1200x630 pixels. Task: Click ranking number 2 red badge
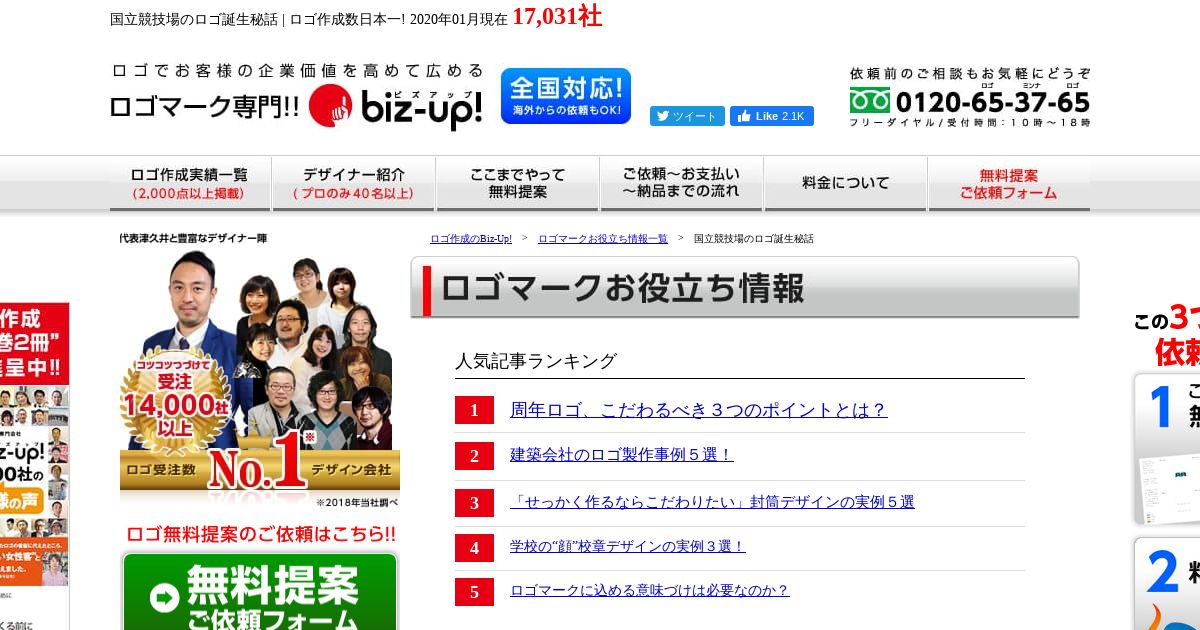coord(474,456)
